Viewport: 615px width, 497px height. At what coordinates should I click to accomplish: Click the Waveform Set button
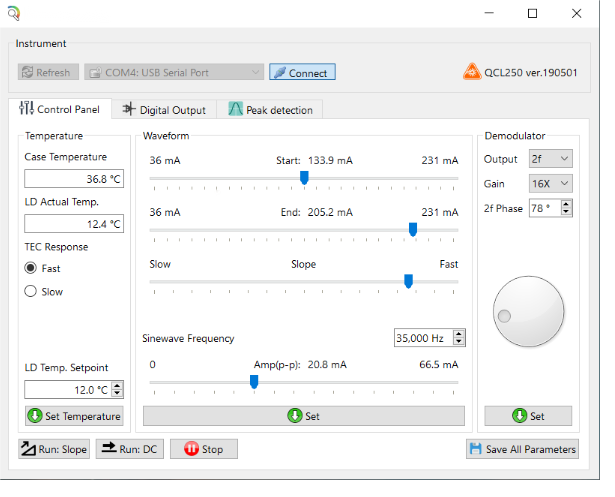click(x=303, y=416)
